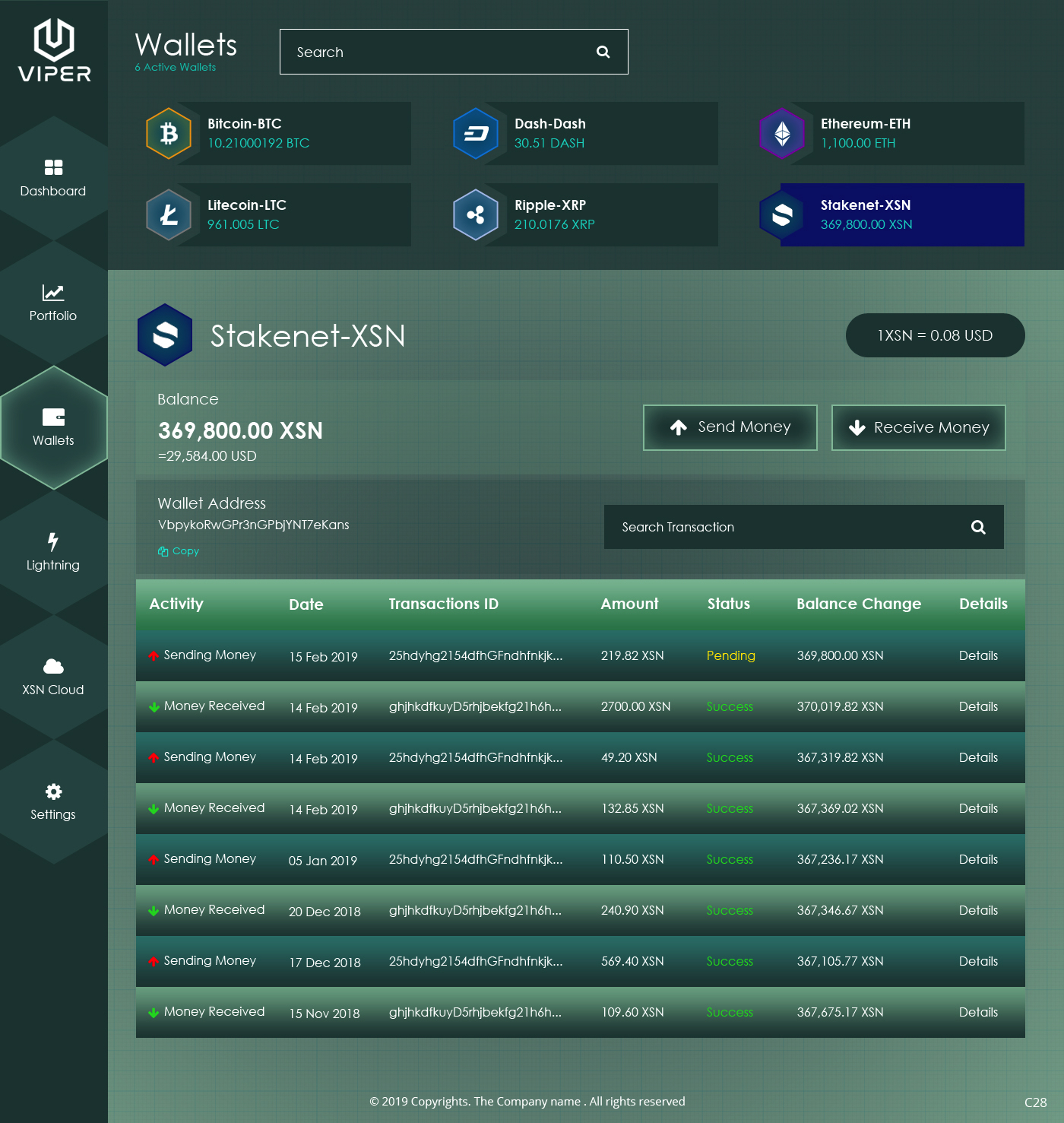1064x1123 pixels.
Task: Click the 1XSN = 0.08 USD rate pill
Action: click(935, 335)
